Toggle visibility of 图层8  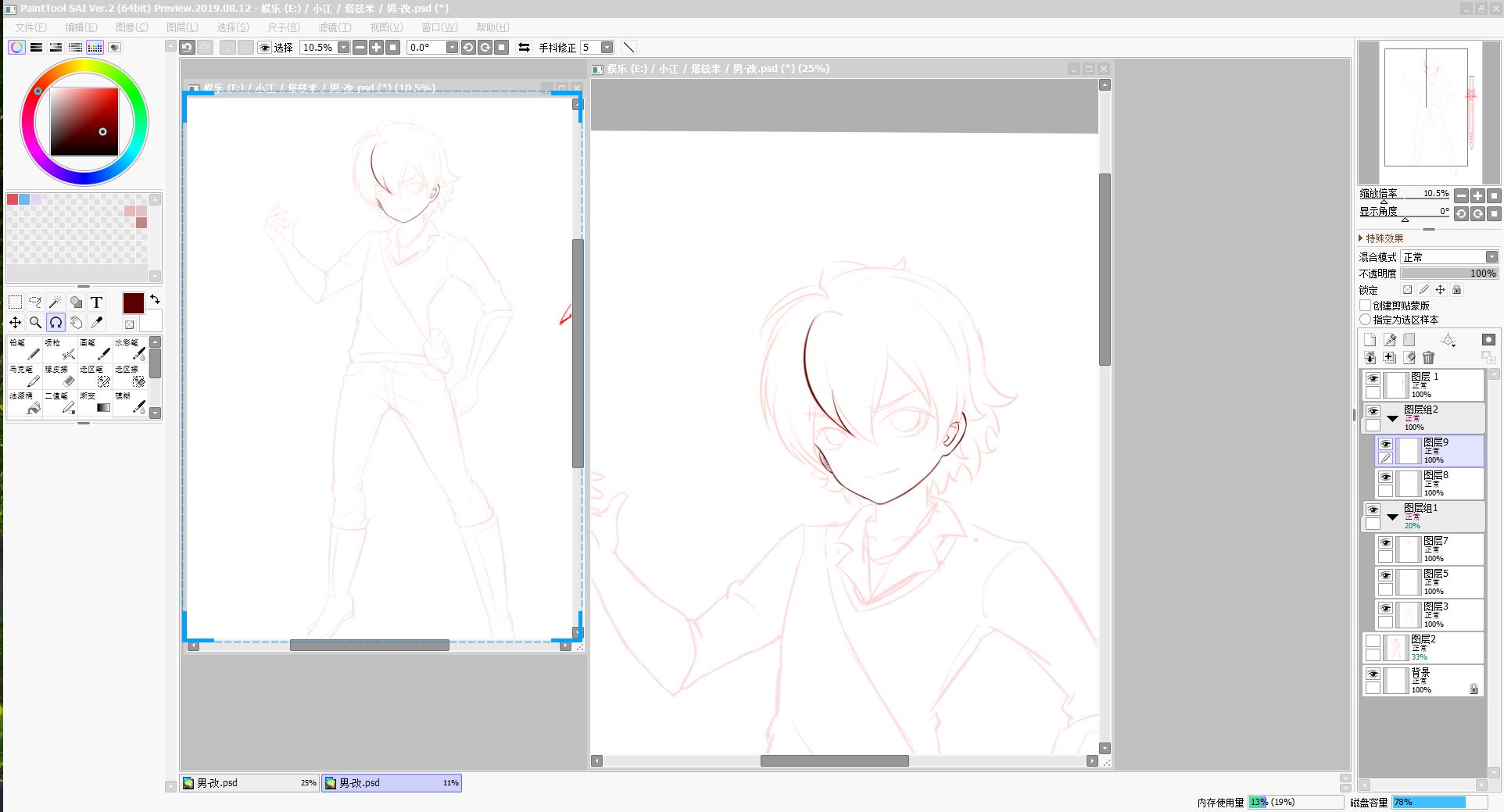tap(1385, 477)
